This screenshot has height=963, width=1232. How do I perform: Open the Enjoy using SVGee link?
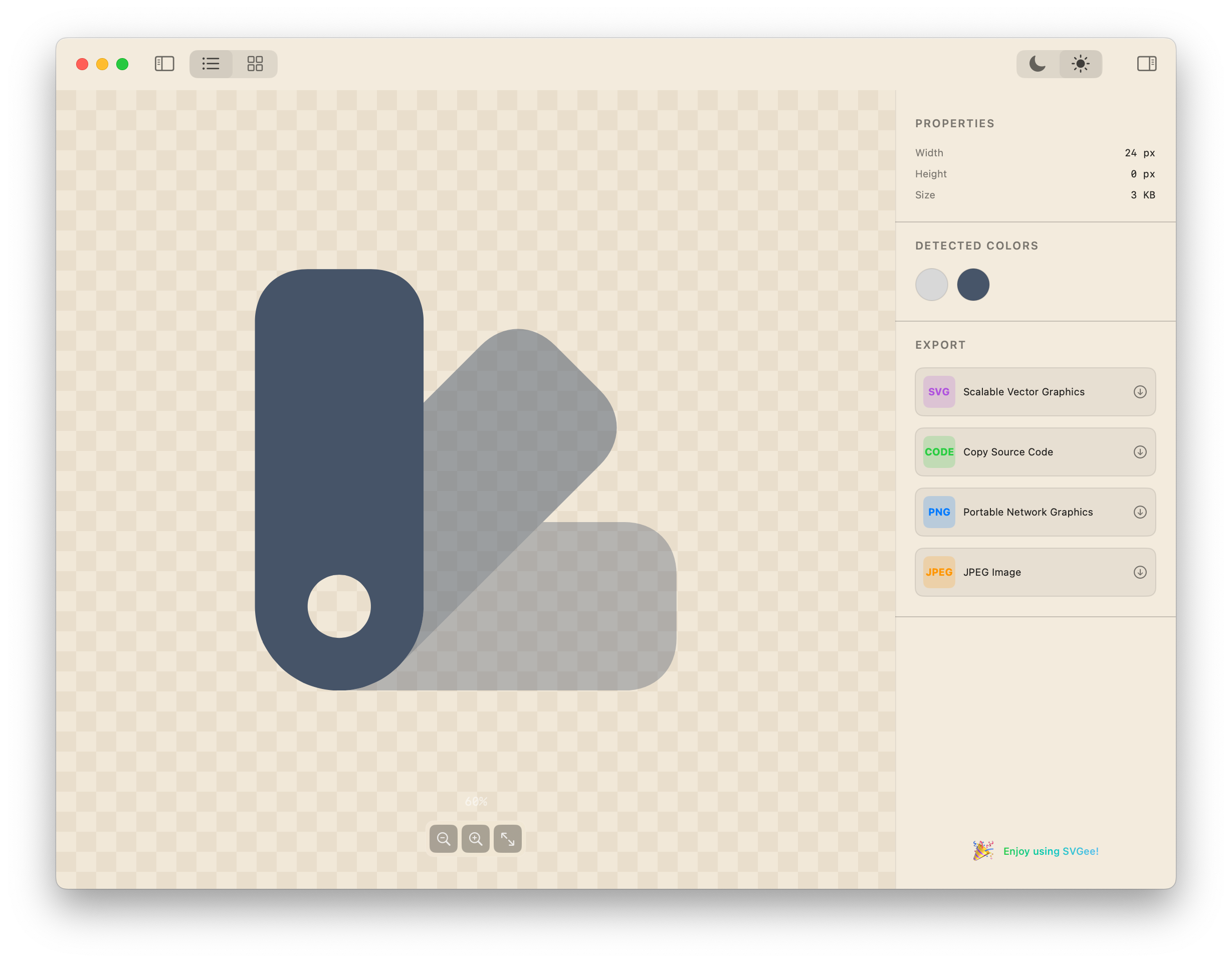(1051, 851)
